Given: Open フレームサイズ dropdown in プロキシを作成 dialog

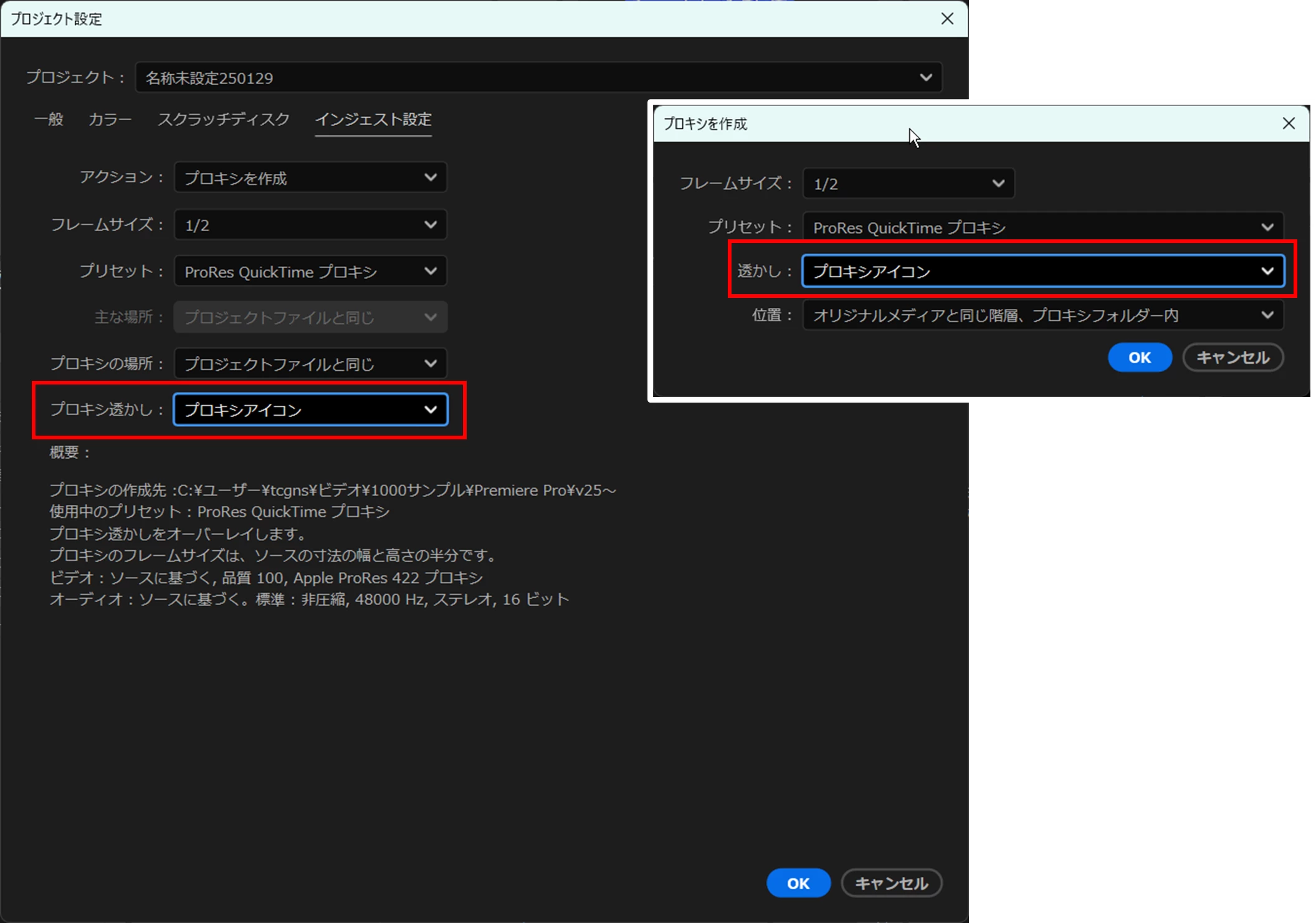Looking at the screenshot, I should [908, 184].
